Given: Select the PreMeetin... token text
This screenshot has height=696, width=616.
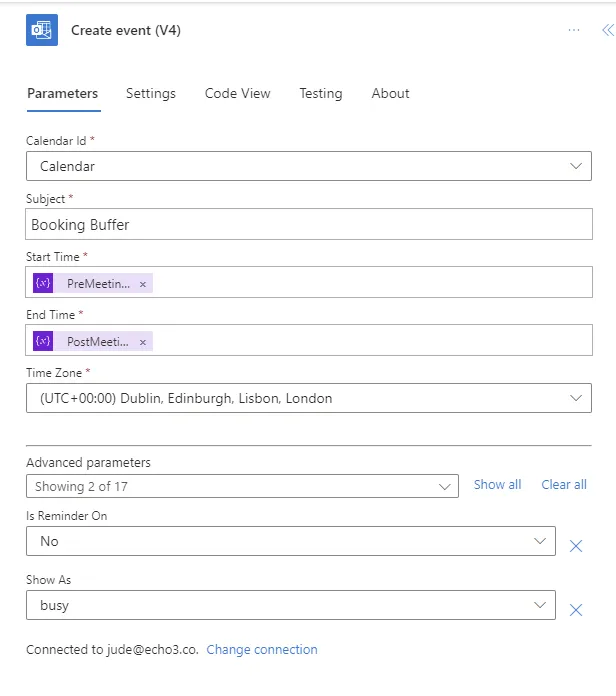Looking at the screenshot, I should pos(99,284).
